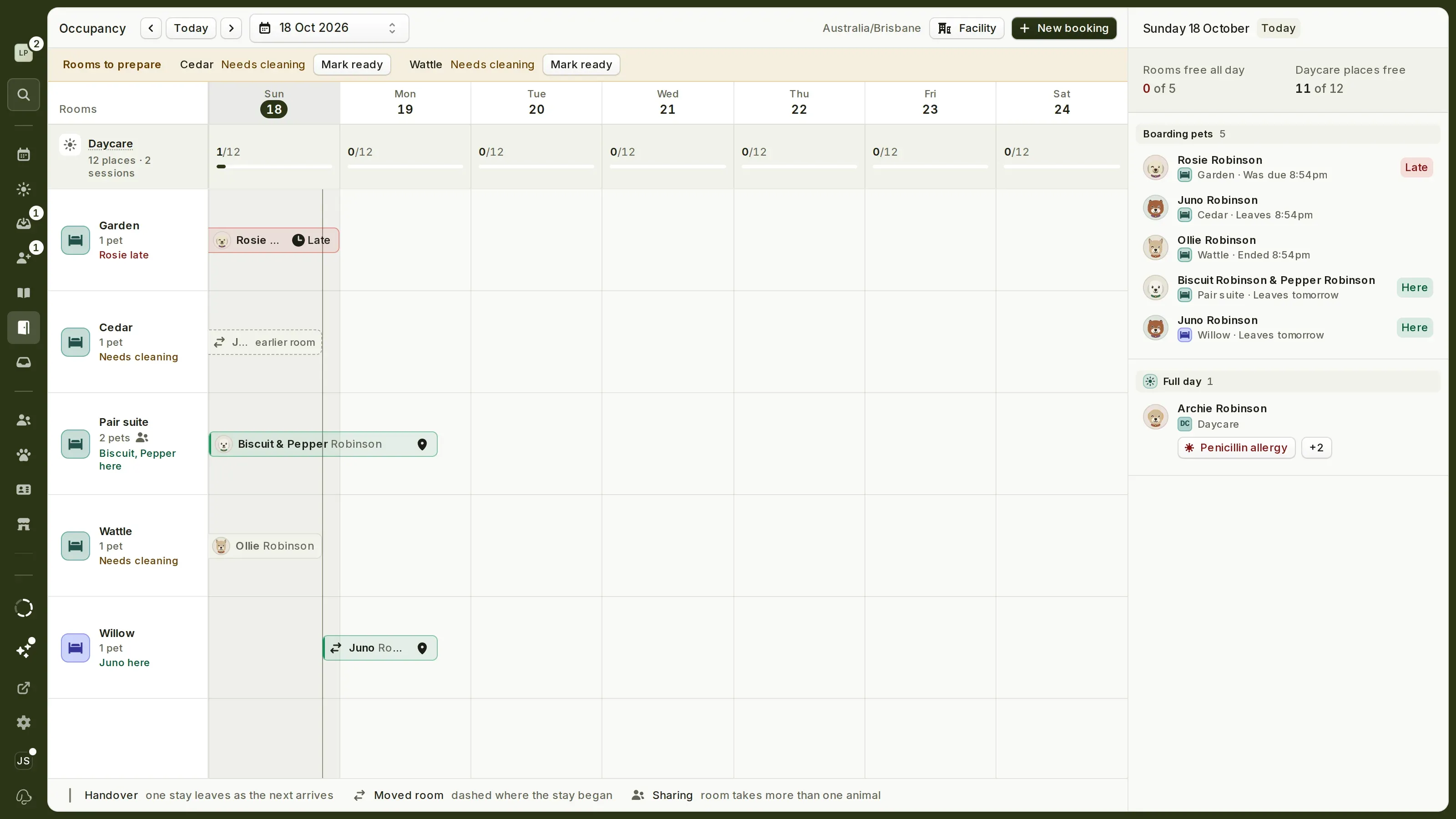
Task: Click the Garden room bed icon
Action: (75, 240)
